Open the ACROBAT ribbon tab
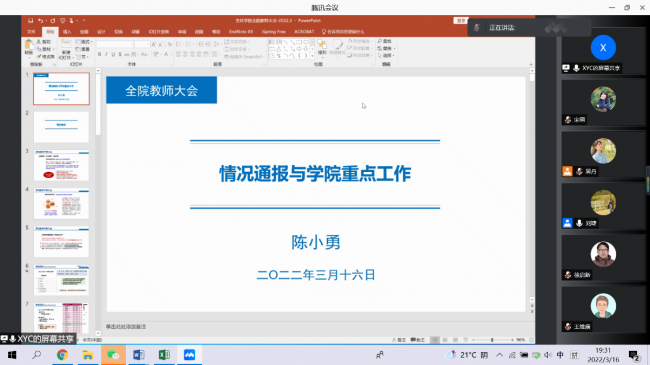The width and height of the screenshot is (650, 365). 304,32
